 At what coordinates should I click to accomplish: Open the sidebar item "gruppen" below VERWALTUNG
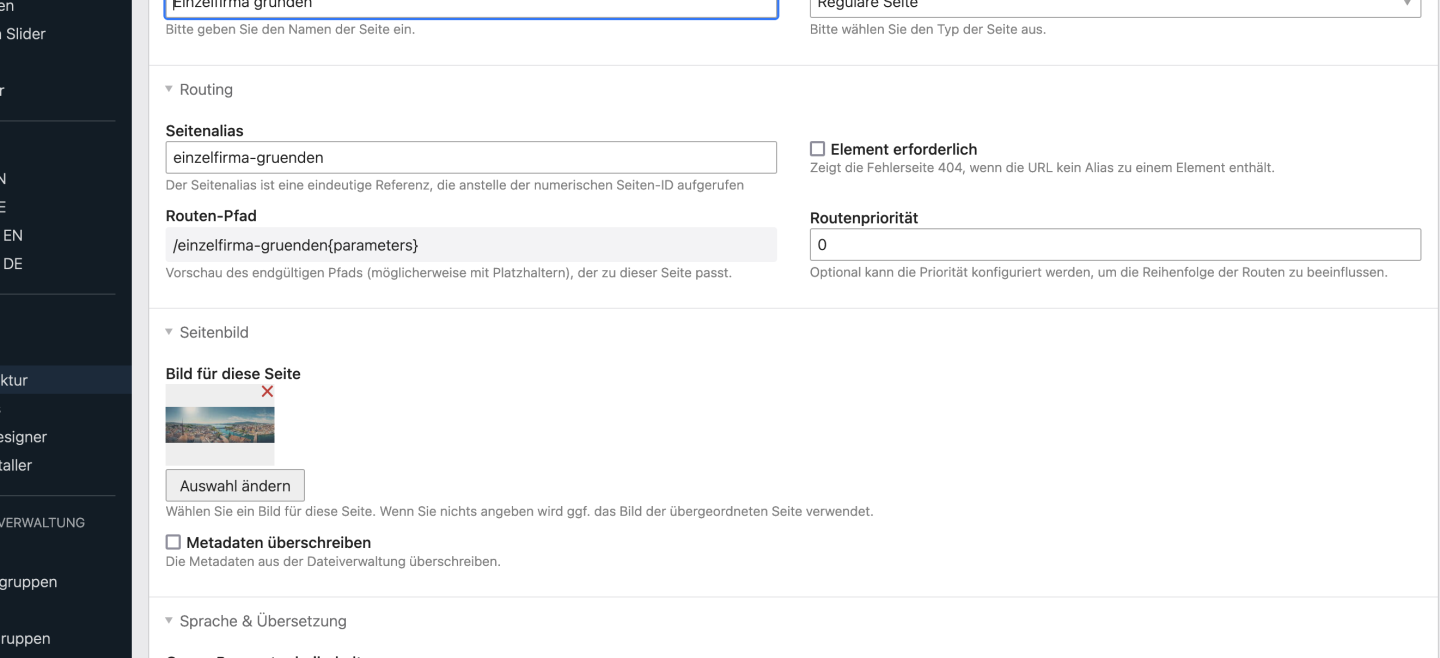28,582
